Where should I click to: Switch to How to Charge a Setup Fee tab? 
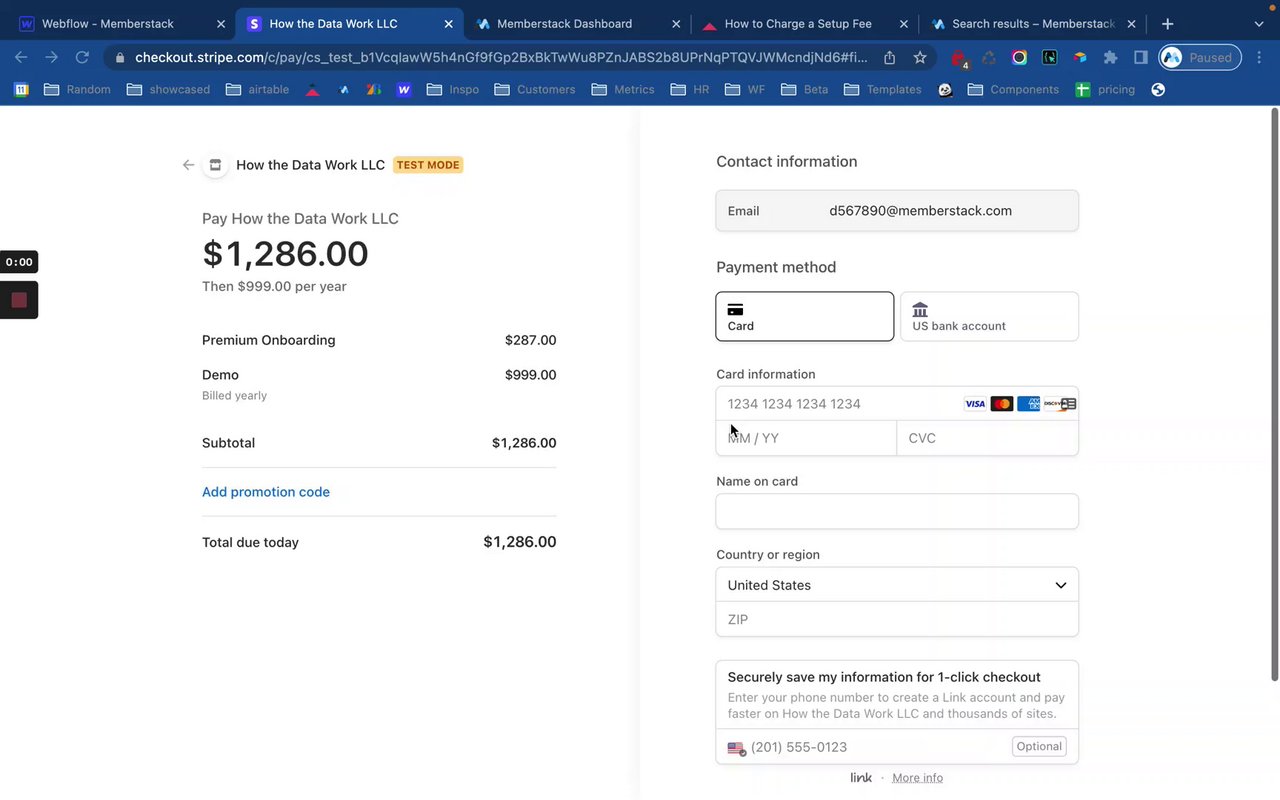point(797,24)
